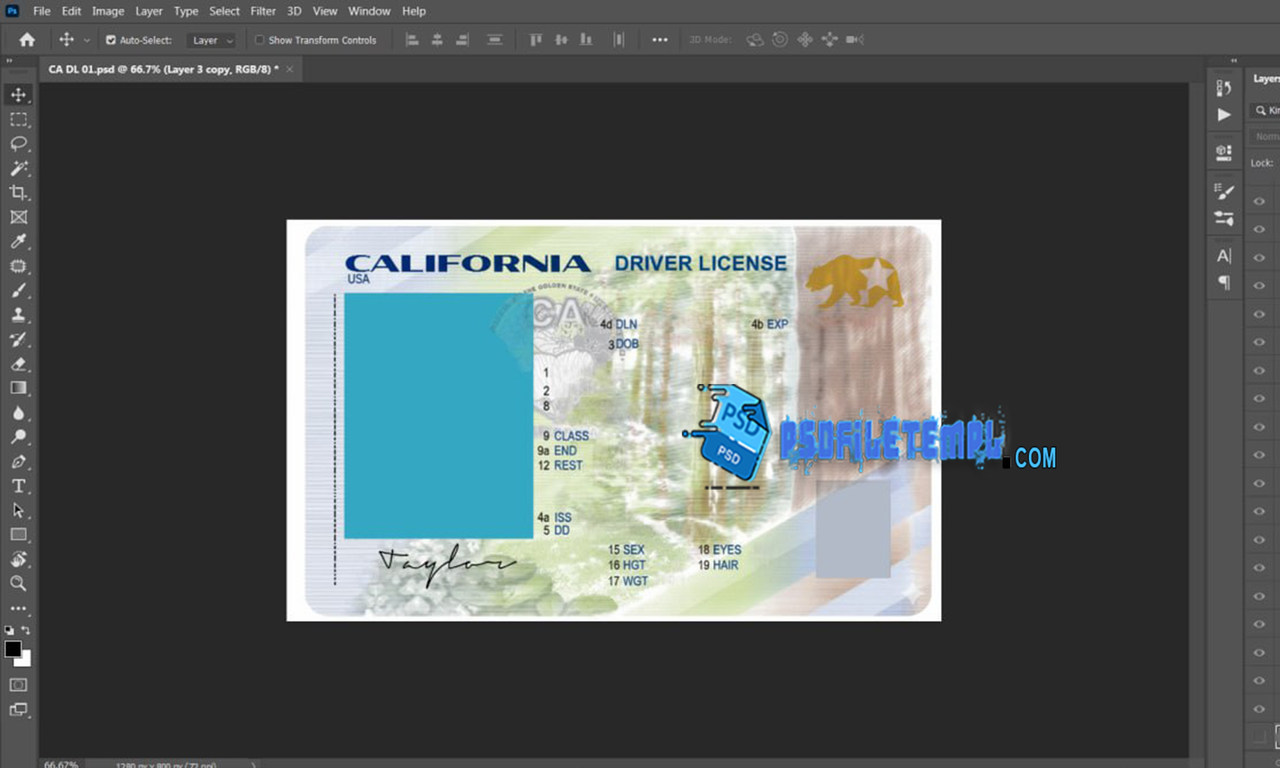Open more align options three-dots button
The height and width of the screenshot is (768, 1280).
pos(660,40)
